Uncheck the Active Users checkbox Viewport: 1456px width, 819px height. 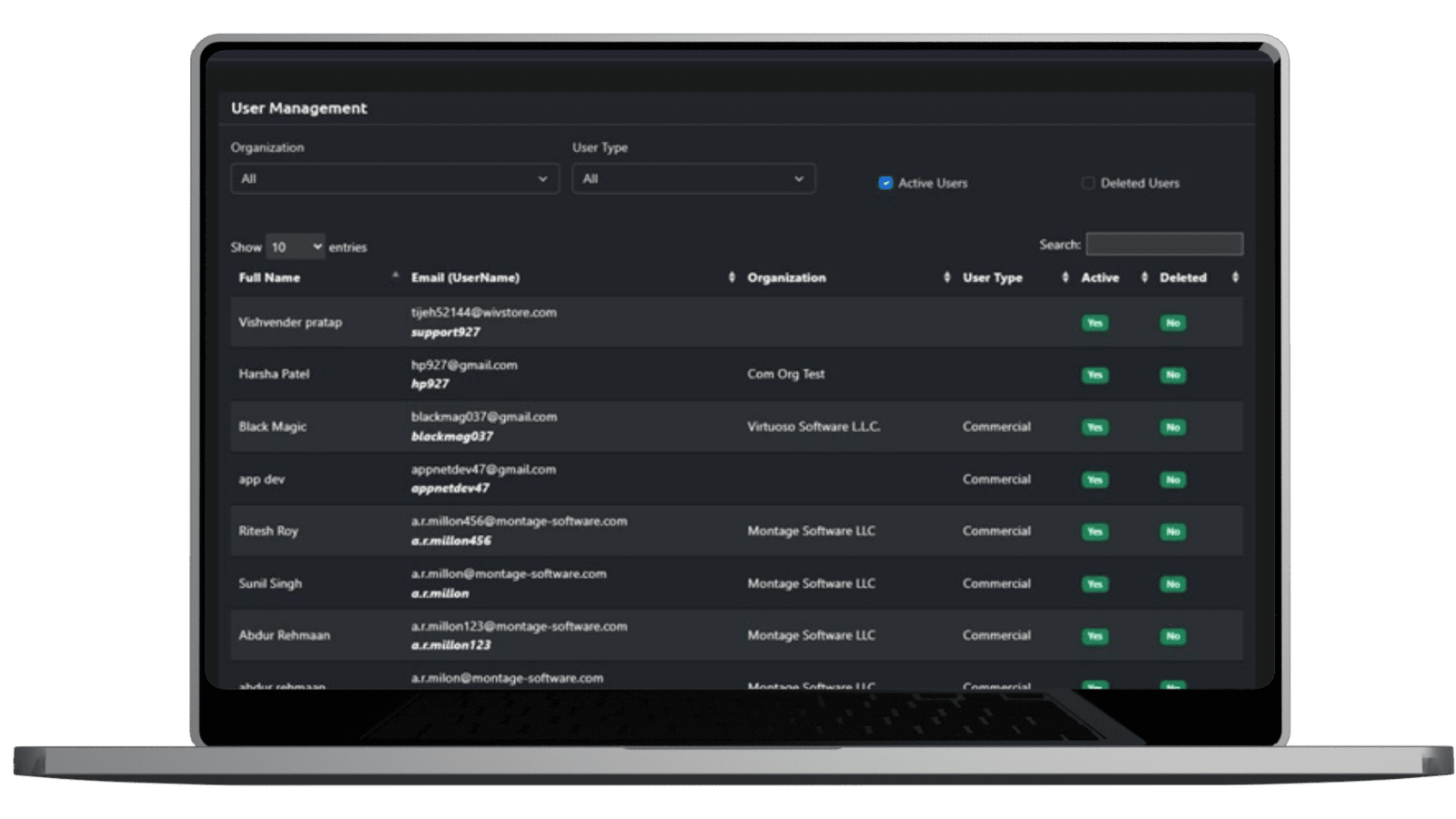tap(885, 183)
